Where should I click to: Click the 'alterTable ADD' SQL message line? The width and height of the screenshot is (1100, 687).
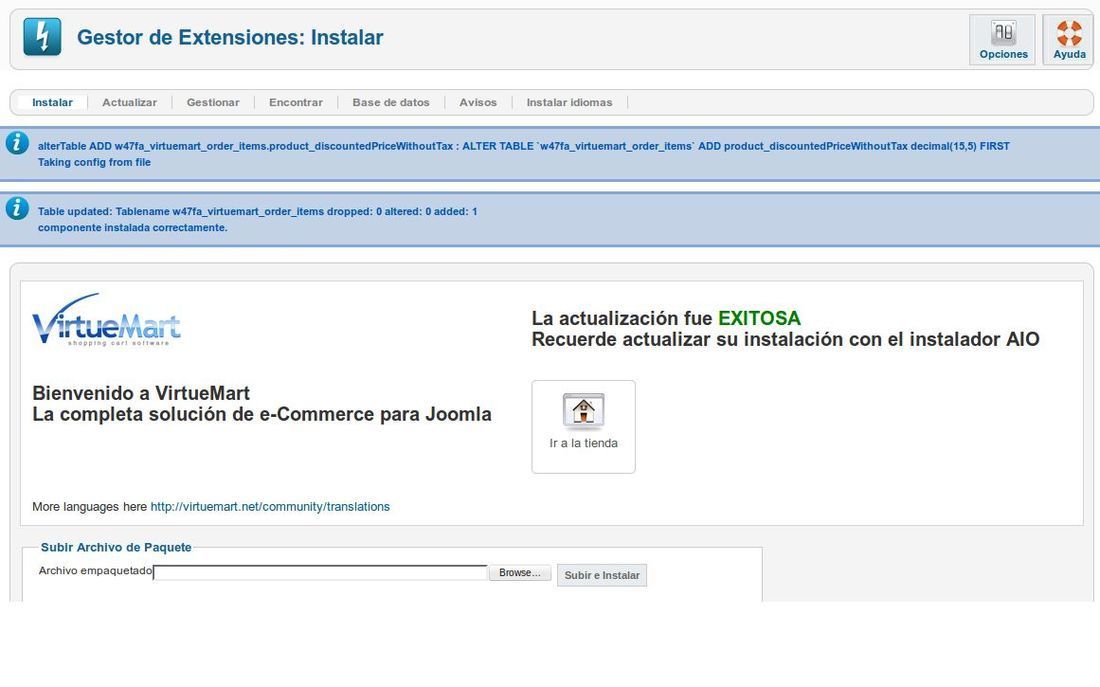pyautogui.click(x=523, y=146)
